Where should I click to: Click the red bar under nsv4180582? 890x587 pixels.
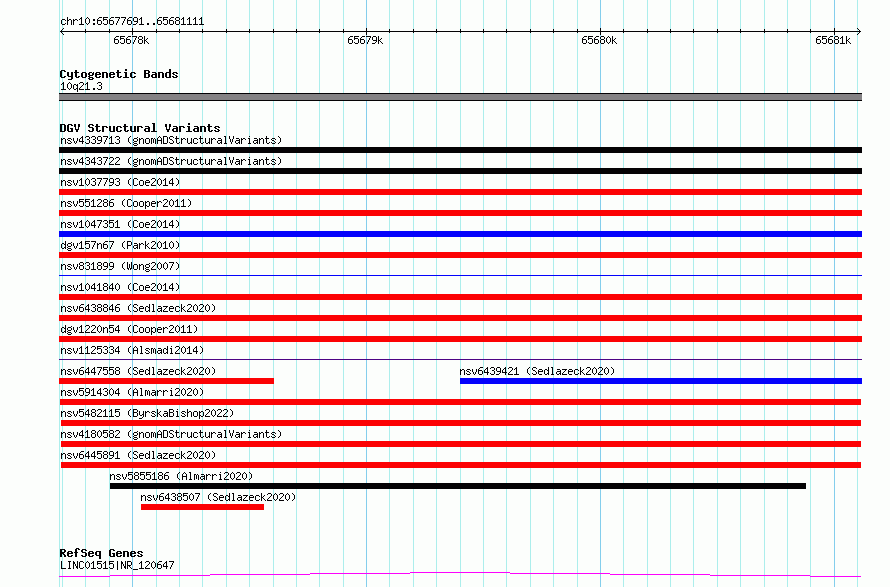[x=461, y=445]
